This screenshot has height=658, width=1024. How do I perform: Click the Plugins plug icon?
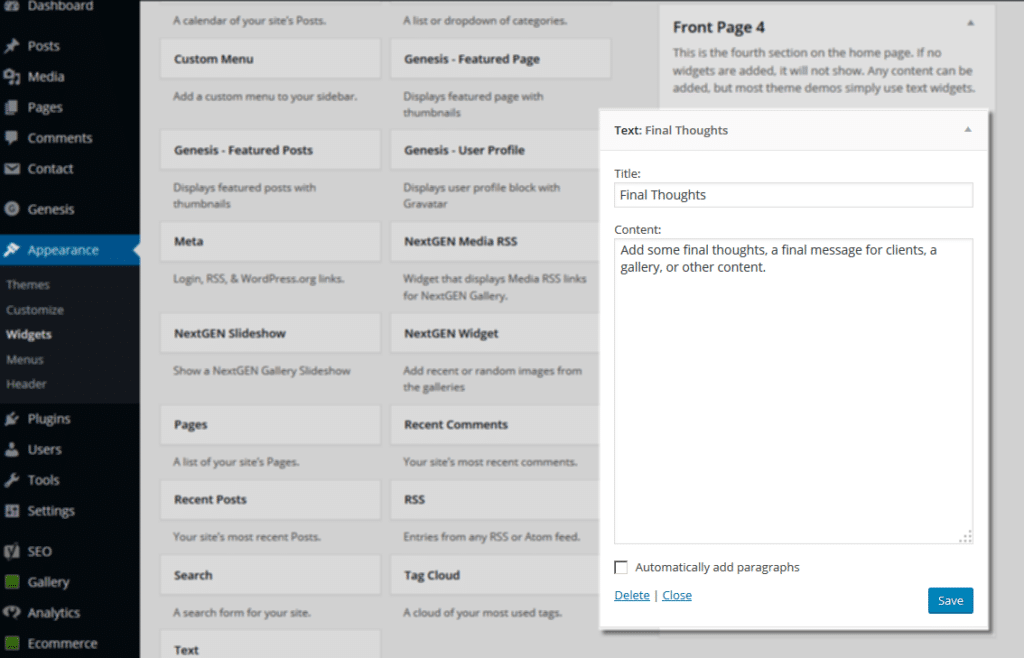12,419
